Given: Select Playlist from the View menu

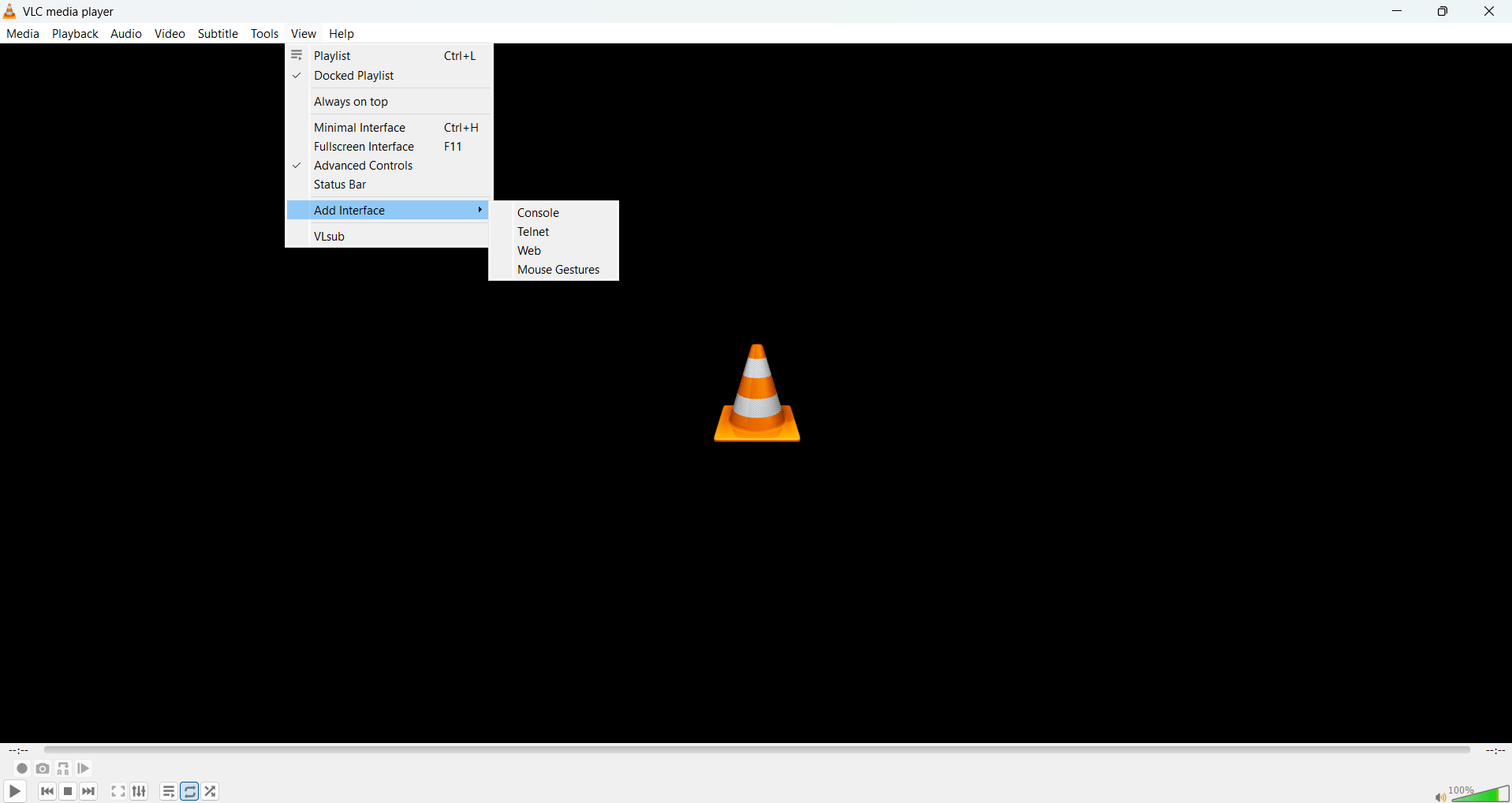Looking at the screenshot, I should (388, 55).
